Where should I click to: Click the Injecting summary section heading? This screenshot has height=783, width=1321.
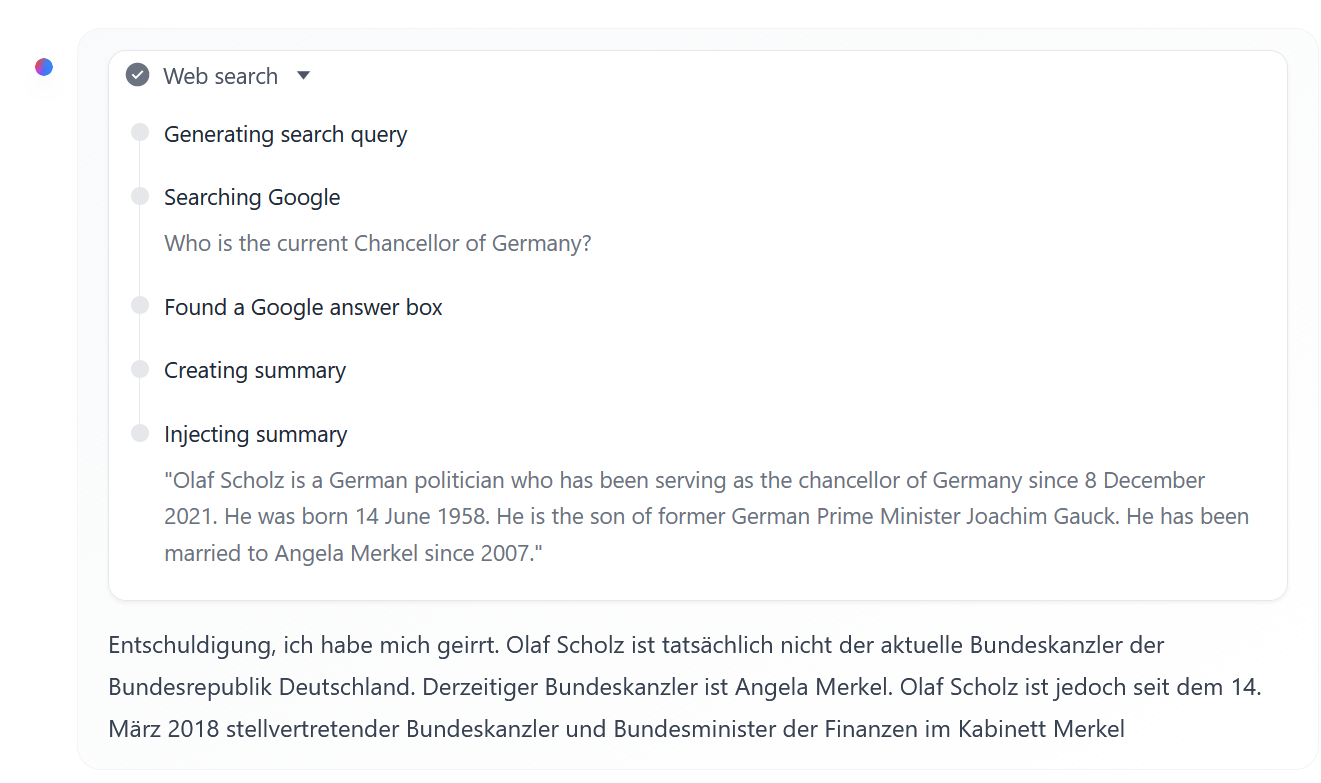[x=255, y=434]
